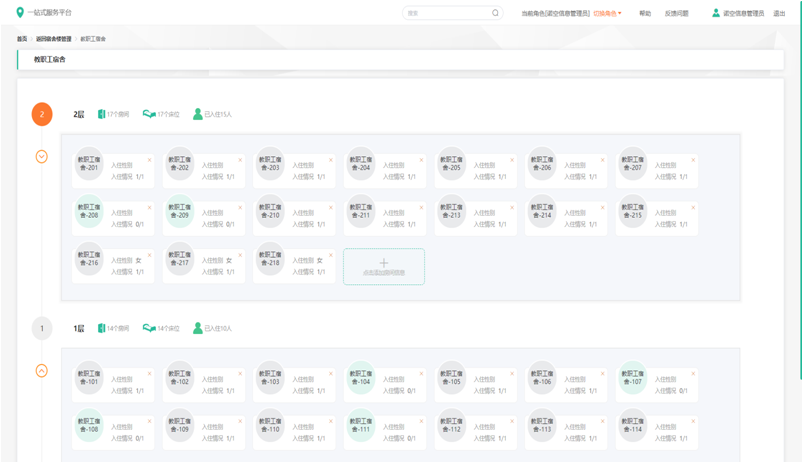Click the bed count icon for floor 2

click(x=149, y=114)
